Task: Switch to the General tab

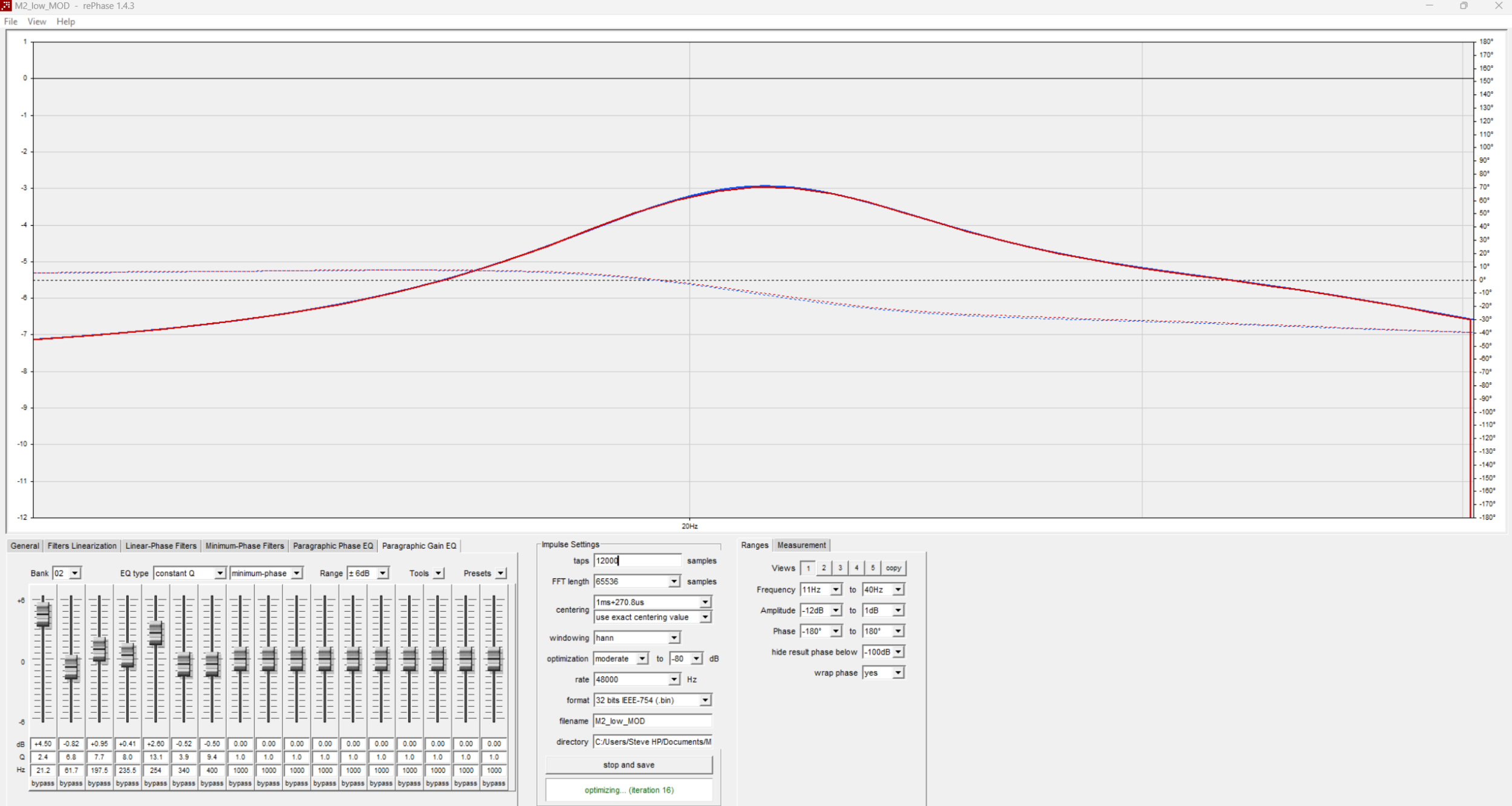Action: tap(25, 546)
